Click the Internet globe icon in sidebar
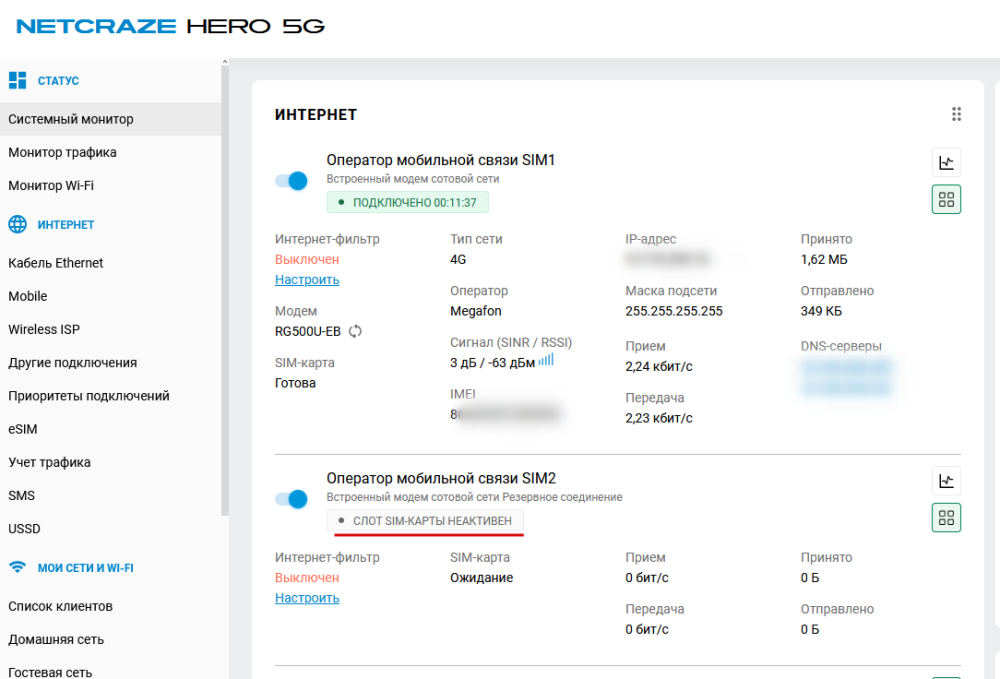This screenshot has height=679, width=1000. (17, 225)
